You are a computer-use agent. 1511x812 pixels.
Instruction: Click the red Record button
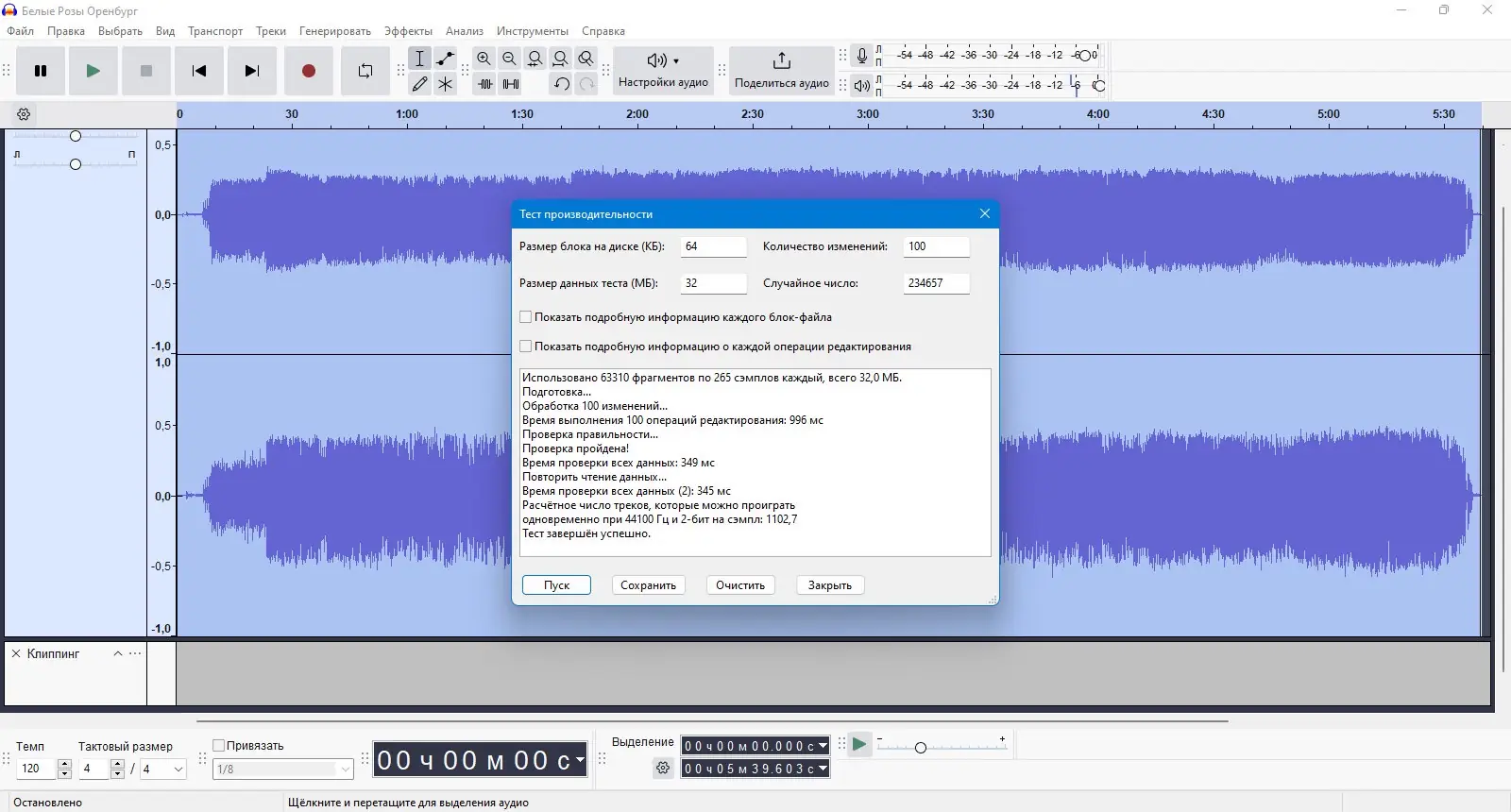click(308, 71)
